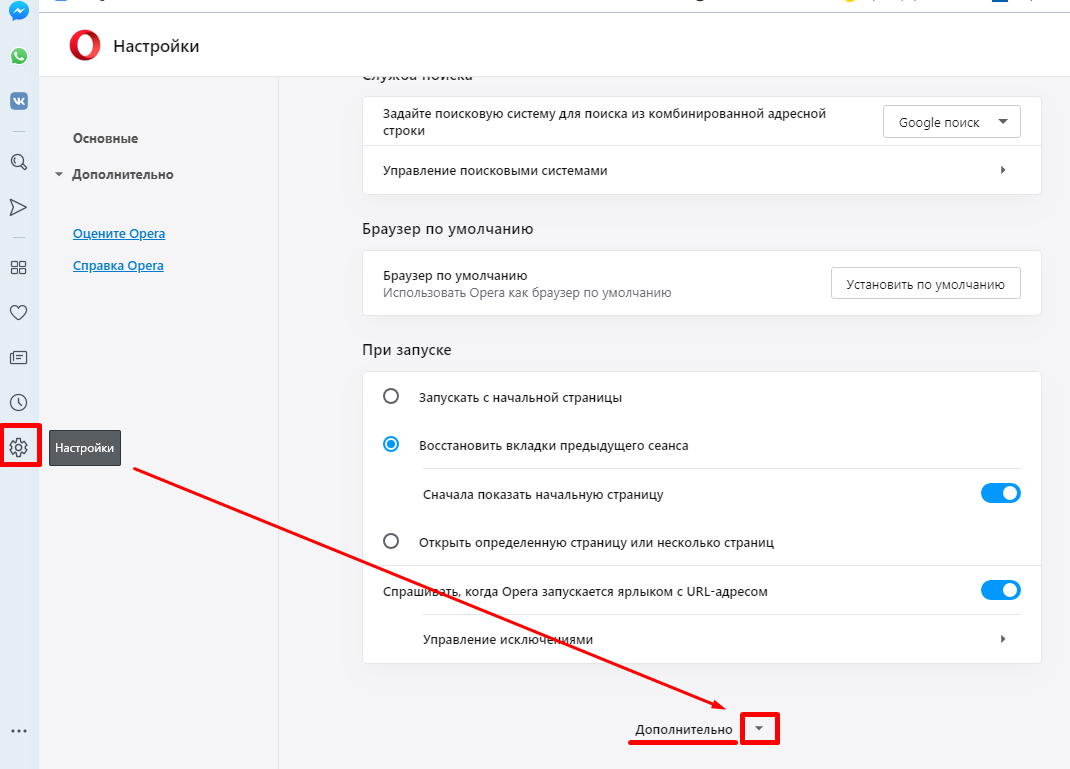1070x769 pixels.
Task: Click 'Управление исключениями' text
Action: [x=508, y=639]
